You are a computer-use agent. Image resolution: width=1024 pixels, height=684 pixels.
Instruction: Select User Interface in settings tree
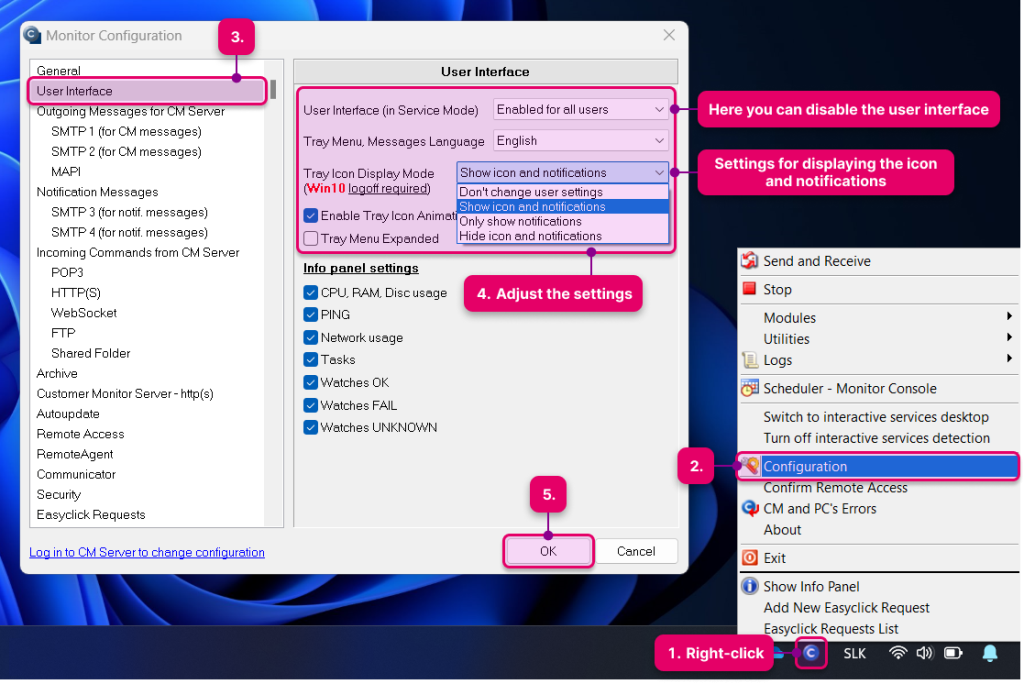tap(74, 91)
